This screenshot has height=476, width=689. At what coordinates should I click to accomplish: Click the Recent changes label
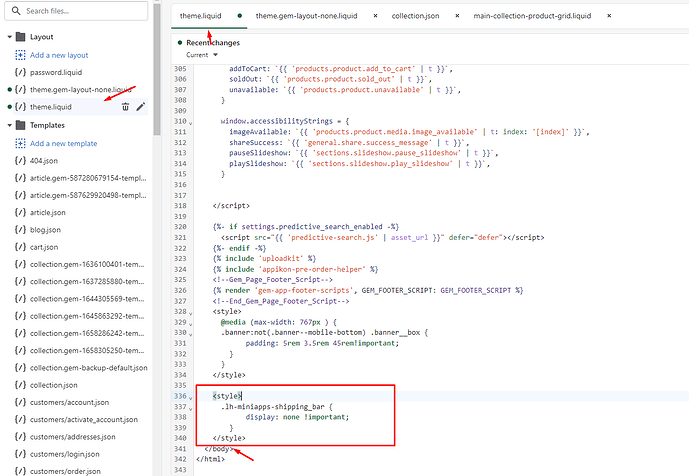click(213, 43)
